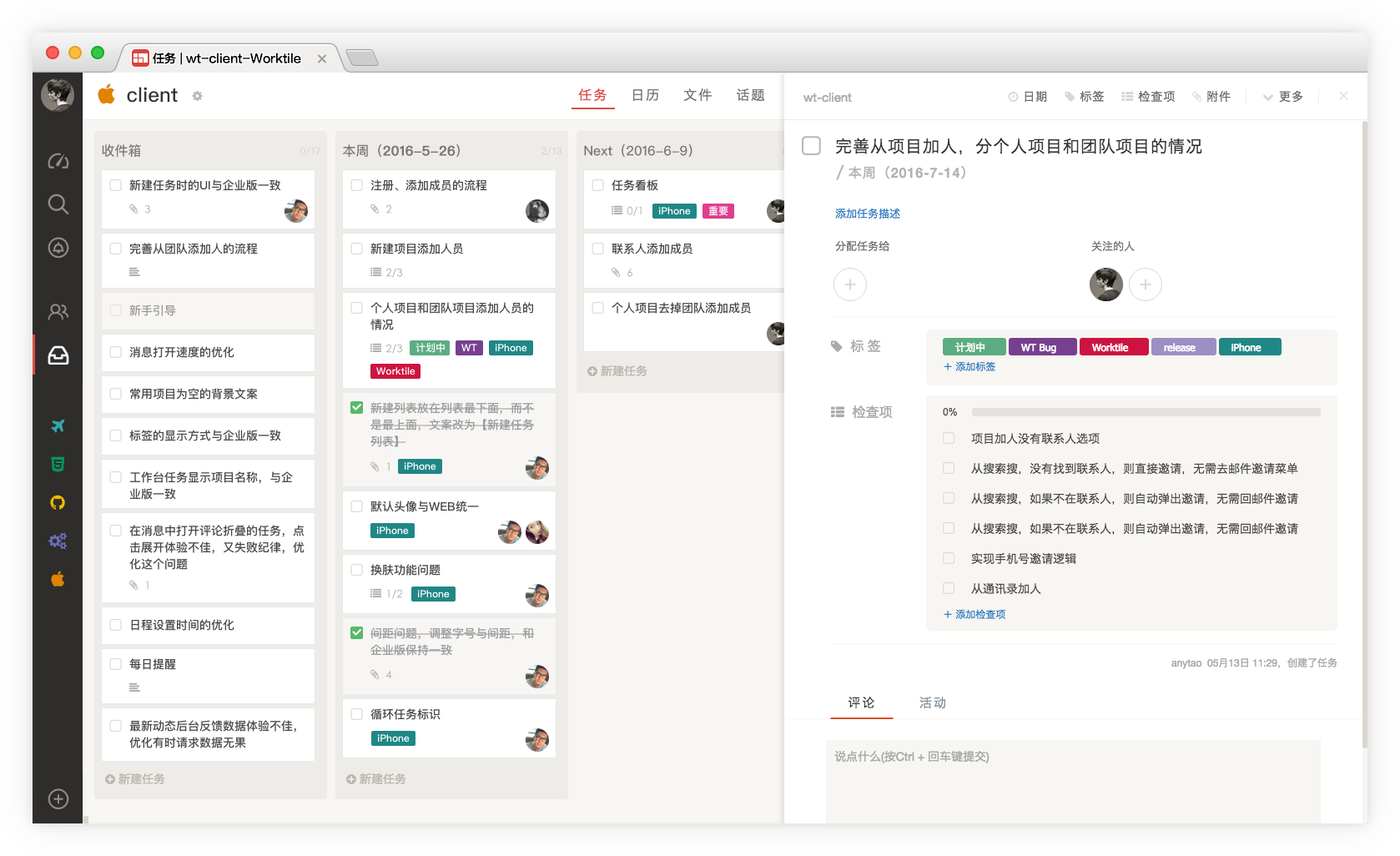Screen dimensions: 1400x856
Task: Expand the 更多 dropdown menu
Action: 1283,97
